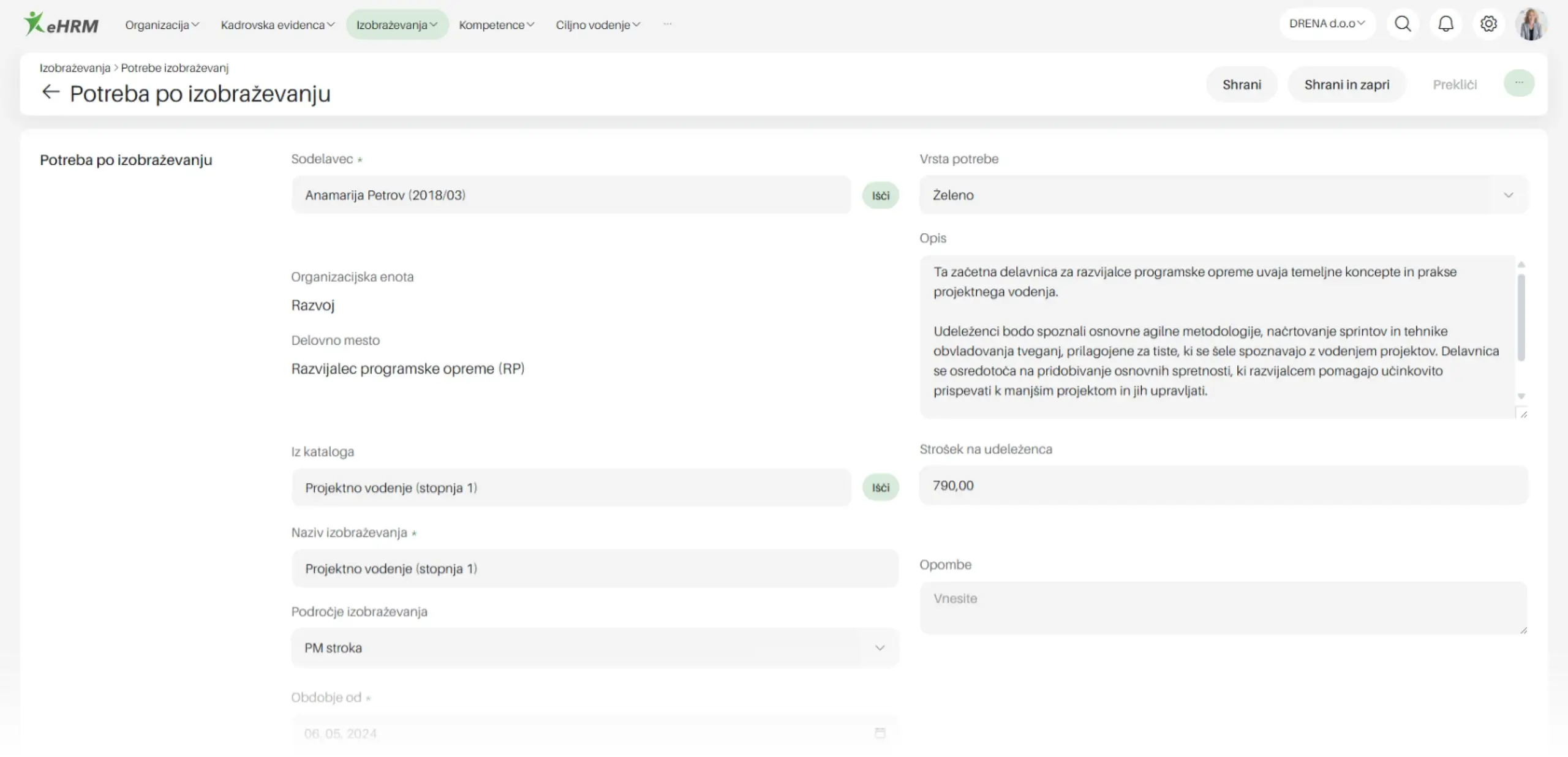The width and height of the screenshot is (1568, 757).
Task: Open global search magnifier icon
Action: coord(1403,24)
